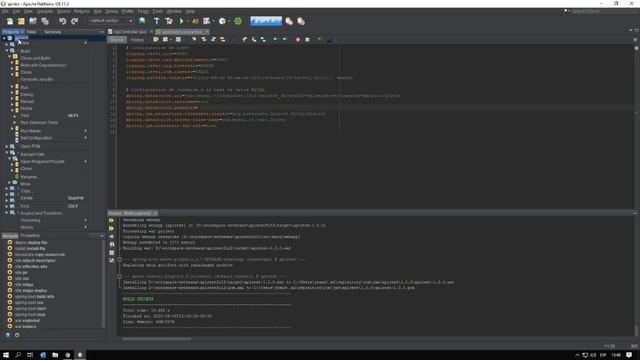The width and height of the screenshot is (640, 360).
Task: Choose Open POM from the context menu
Action: coord(30,146)
